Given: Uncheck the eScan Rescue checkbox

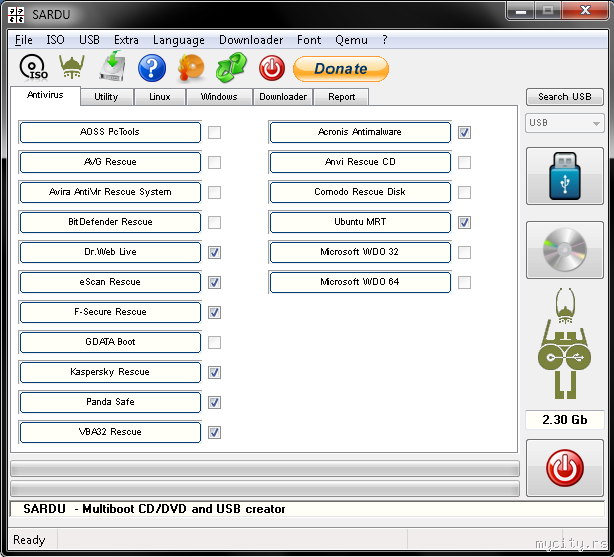Looking at the screenshot, I should coord(214,282).
